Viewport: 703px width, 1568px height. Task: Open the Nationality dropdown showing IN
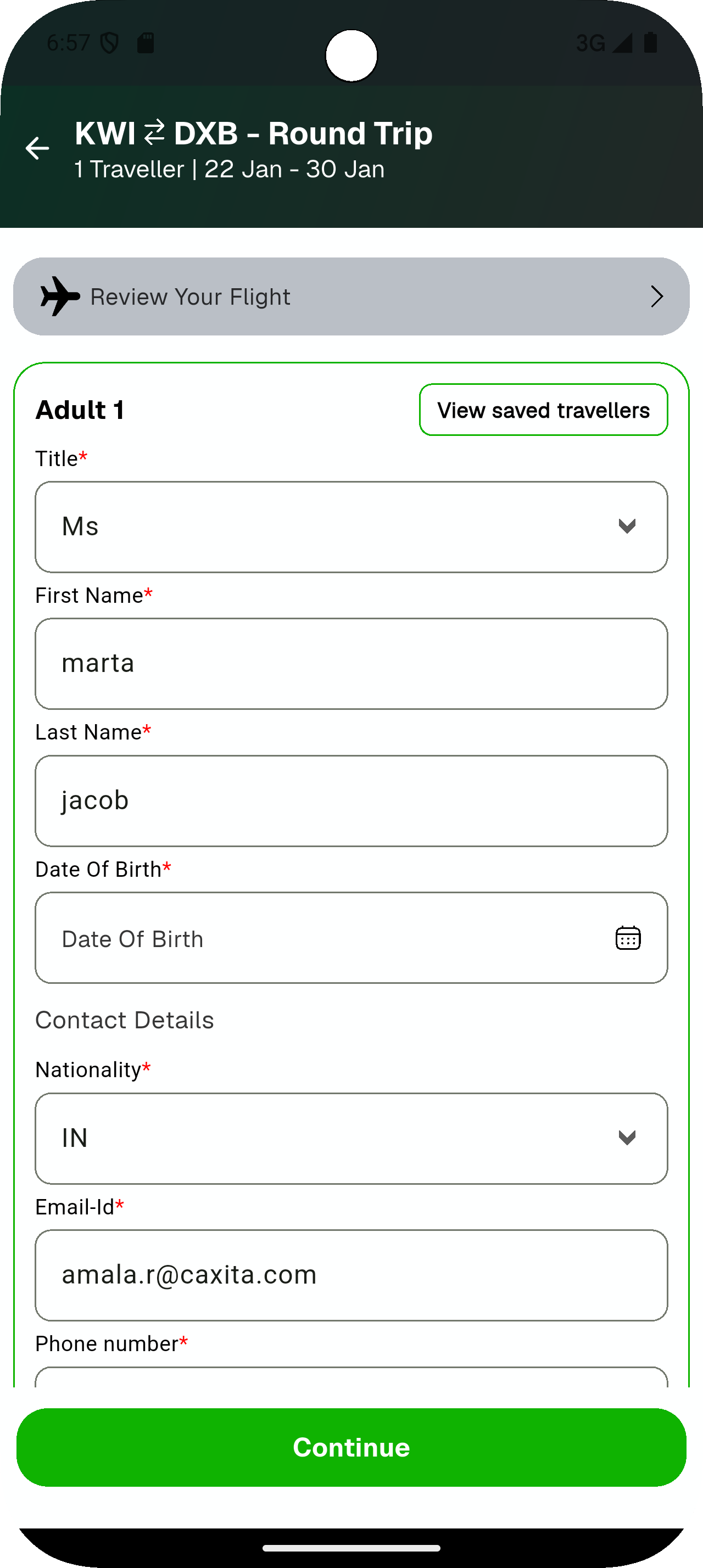click(x=351, y=1138)
